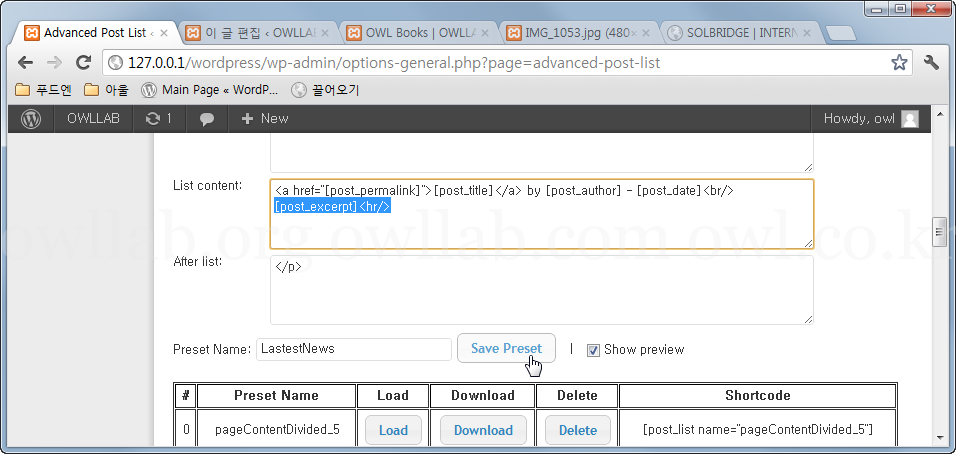Screen dimensions: 956x454
Task: Toggle the Show preview checkbox
Action: pos(593,350)
